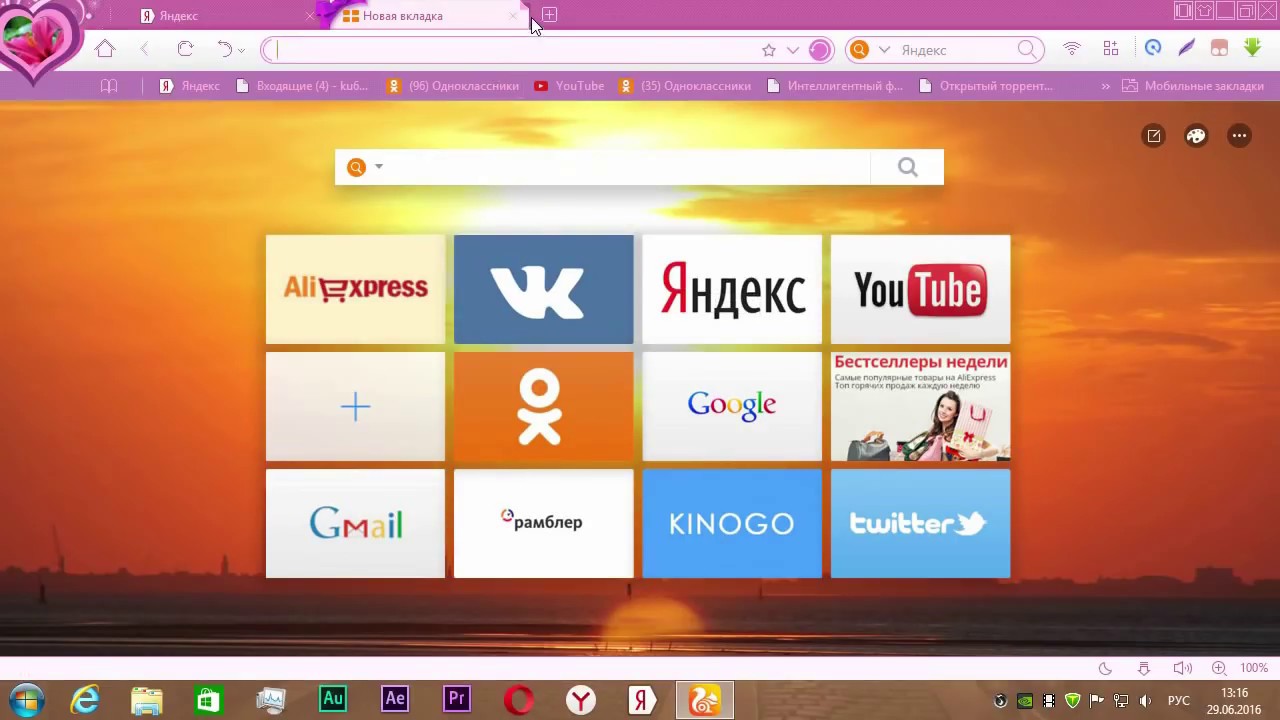Screen dimensions: 1280x720
Task: Click the purple Go button in address bar
Action: [x=820, y=50]
